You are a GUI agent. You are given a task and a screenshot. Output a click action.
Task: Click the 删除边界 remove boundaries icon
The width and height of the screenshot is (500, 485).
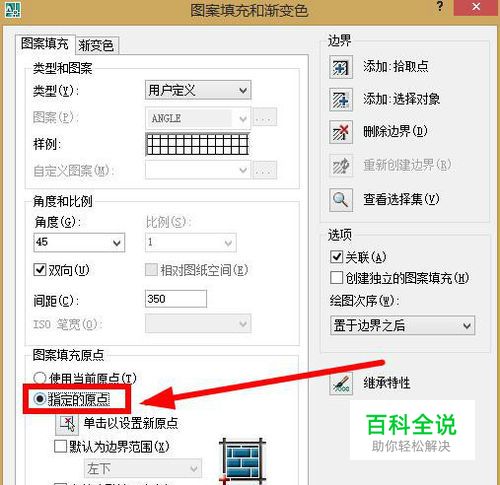click(341, 132)
